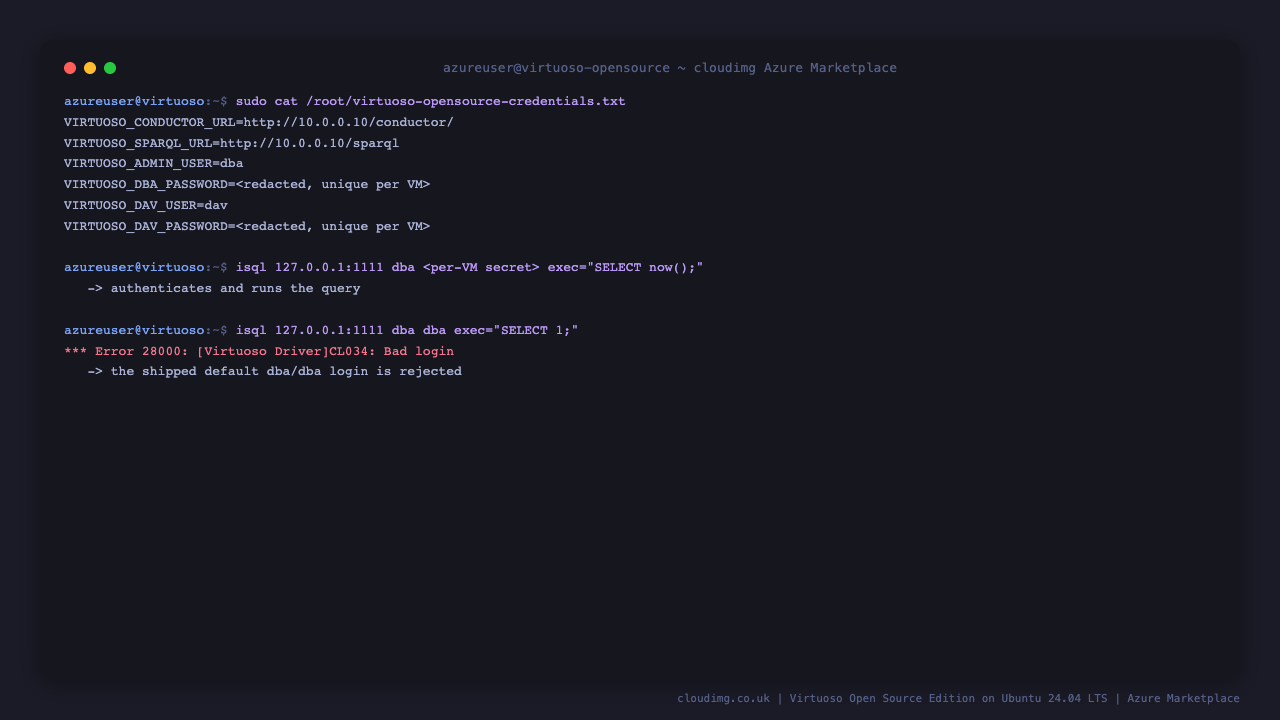Click the terminal title azureuser@virtuoso-opensource
The height and width of the screenshot is (720, 1280).
coord(670,68)
